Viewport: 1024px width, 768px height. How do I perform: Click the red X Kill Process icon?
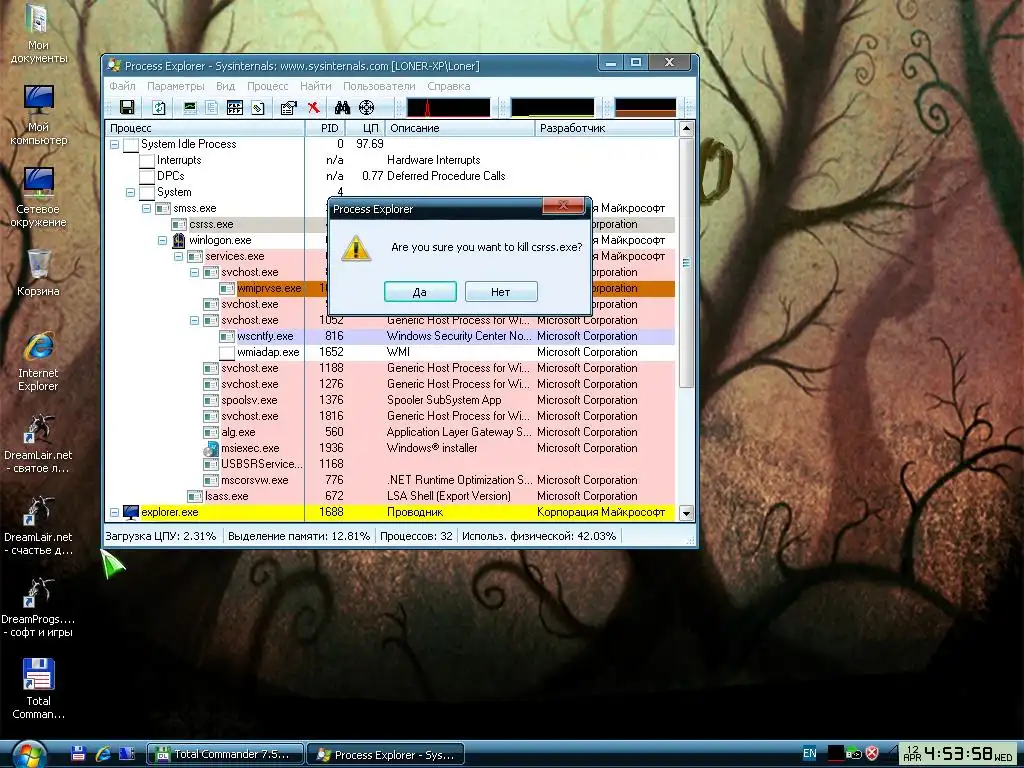click(313, 108)
